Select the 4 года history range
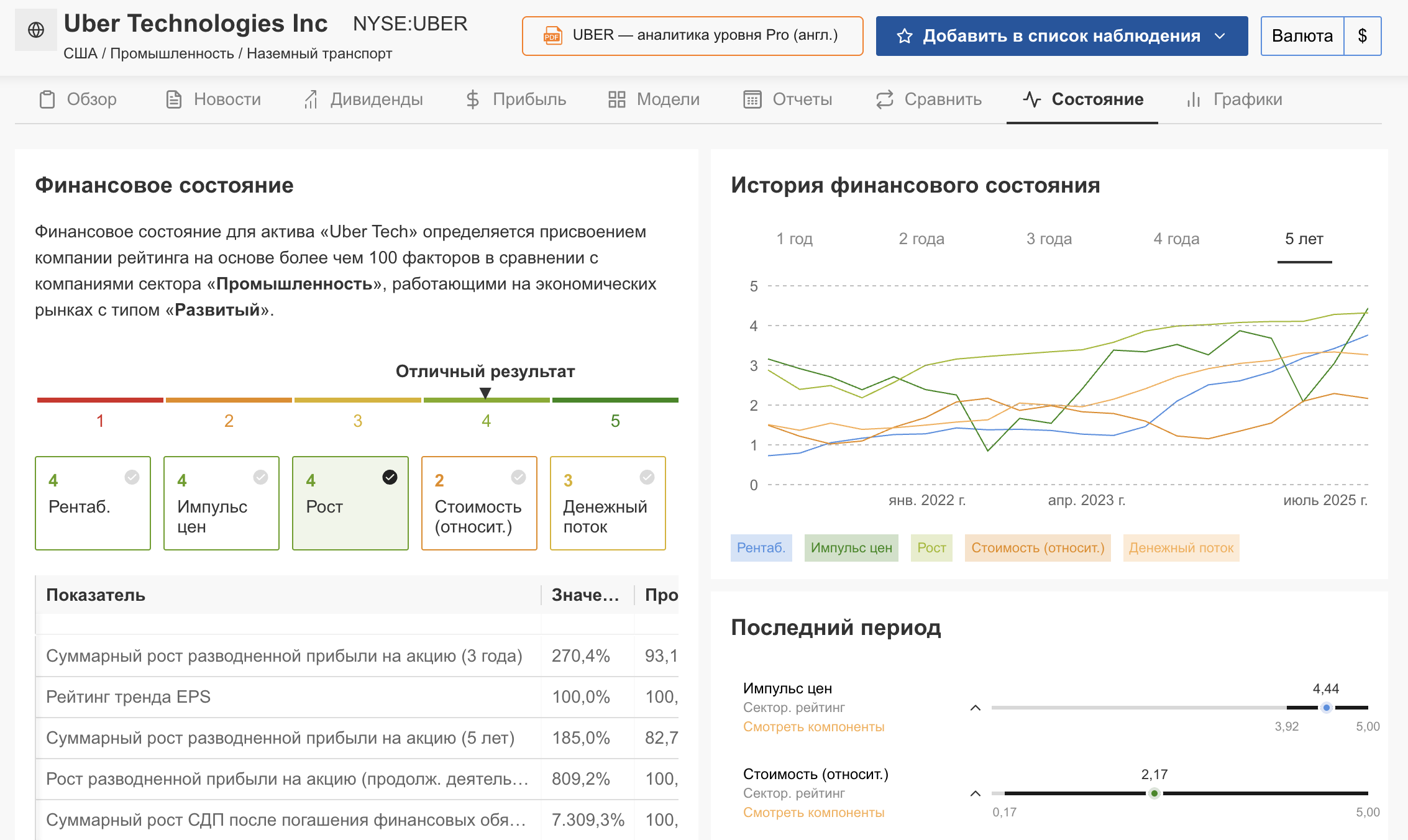Screen dimensions: 1408x840 [x=1176, y=239]
